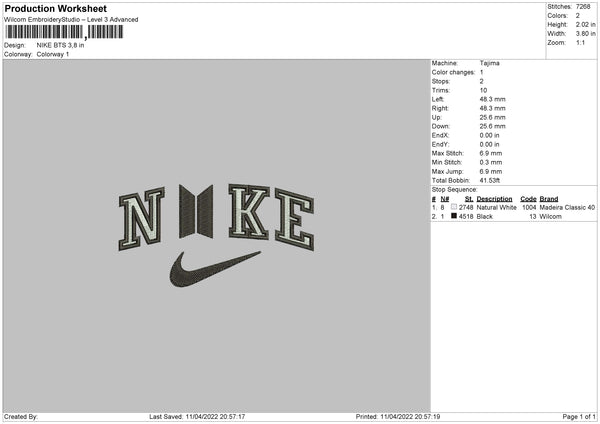Click the Black color swatch
600x424 pixels.
454,216
